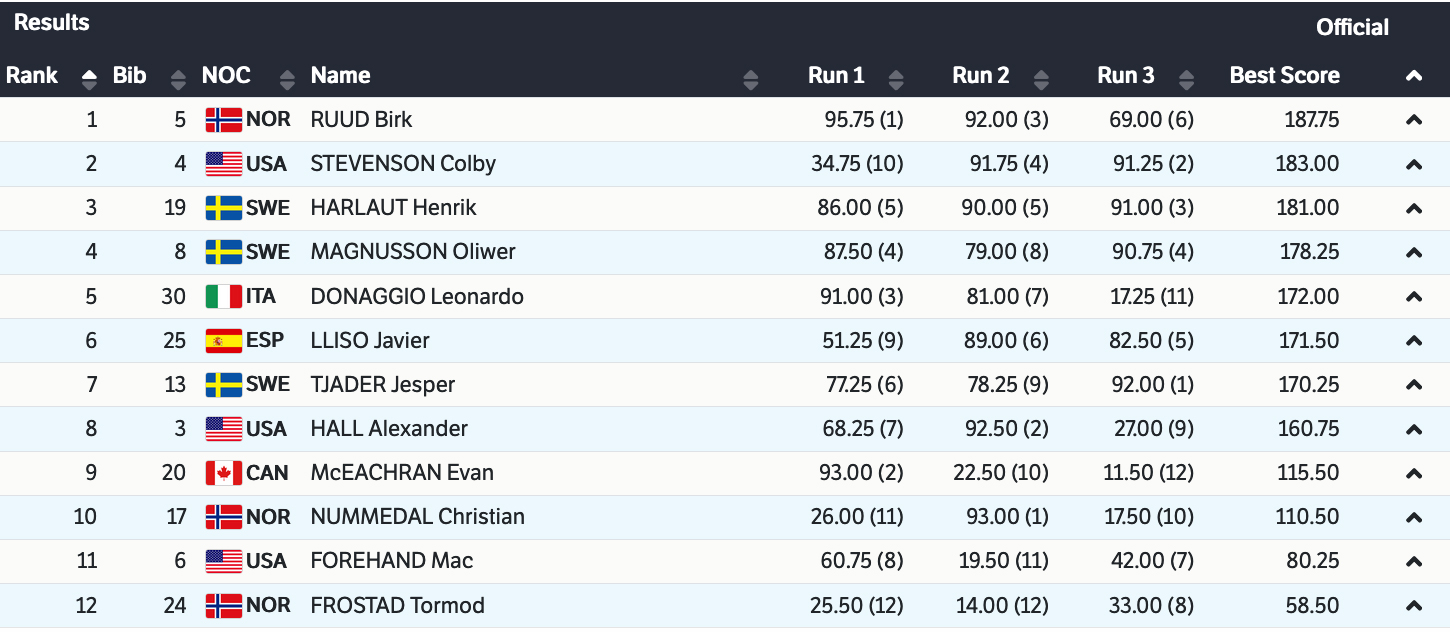Sort table by Bib number arrows

[x=178, y=78]
